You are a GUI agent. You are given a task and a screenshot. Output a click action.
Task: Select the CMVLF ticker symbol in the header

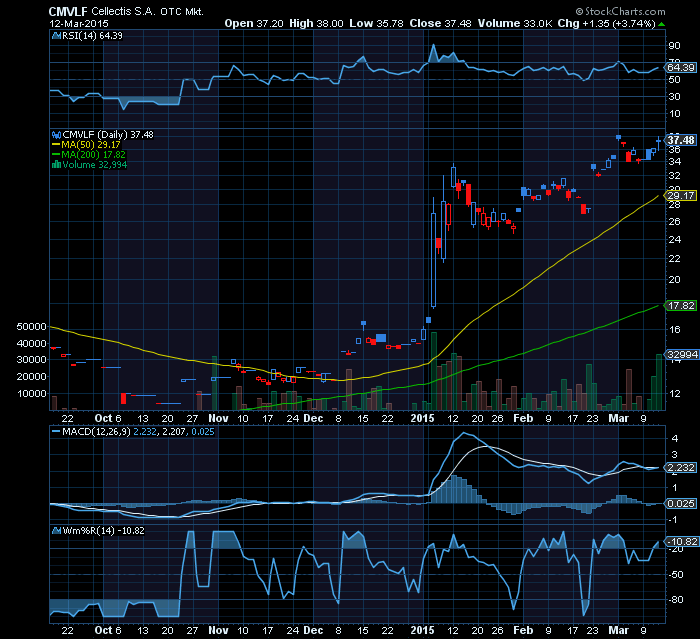68,12
